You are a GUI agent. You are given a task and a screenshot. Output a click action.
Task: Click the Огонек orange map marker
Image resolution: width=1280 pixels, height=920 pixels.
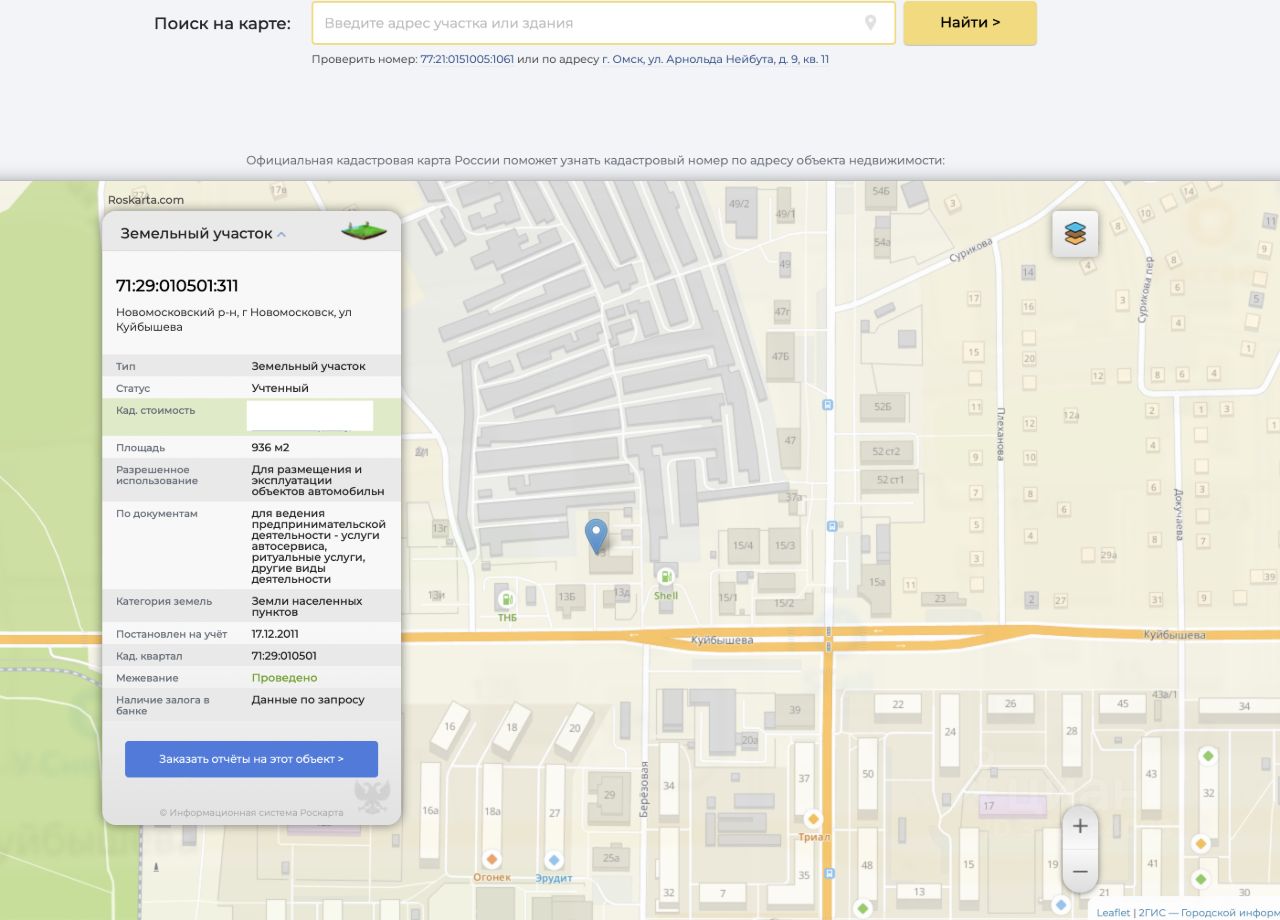click(492, 860)
